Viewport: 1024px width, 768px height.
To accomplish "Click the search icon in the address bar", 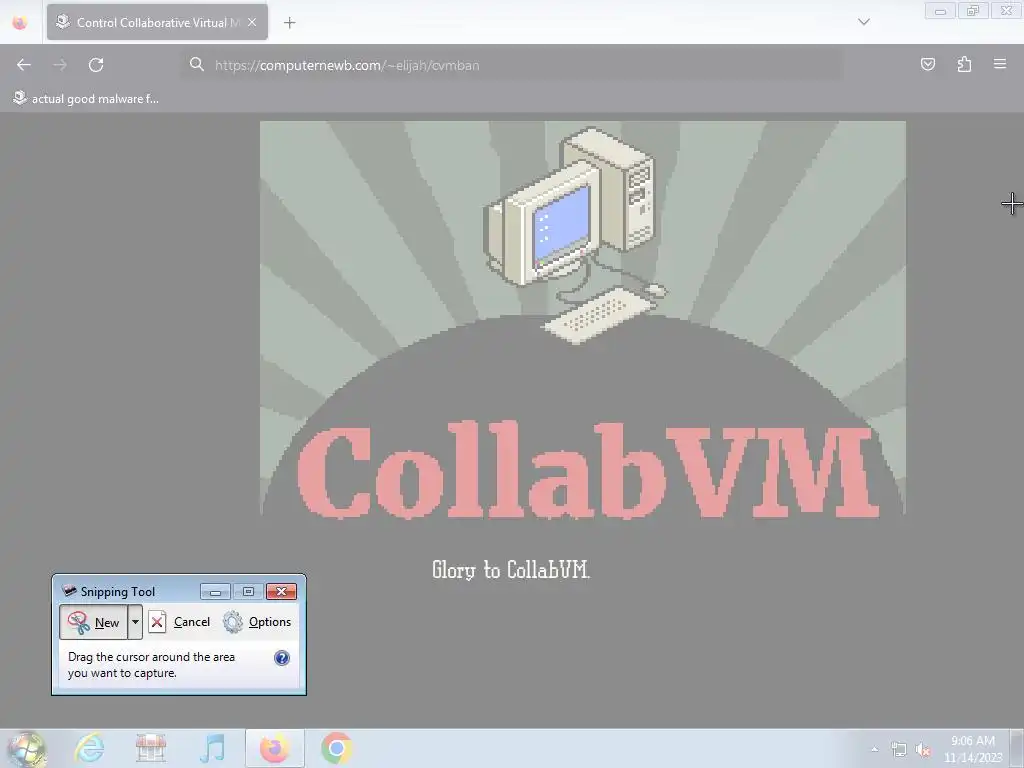I will point(197,64).
